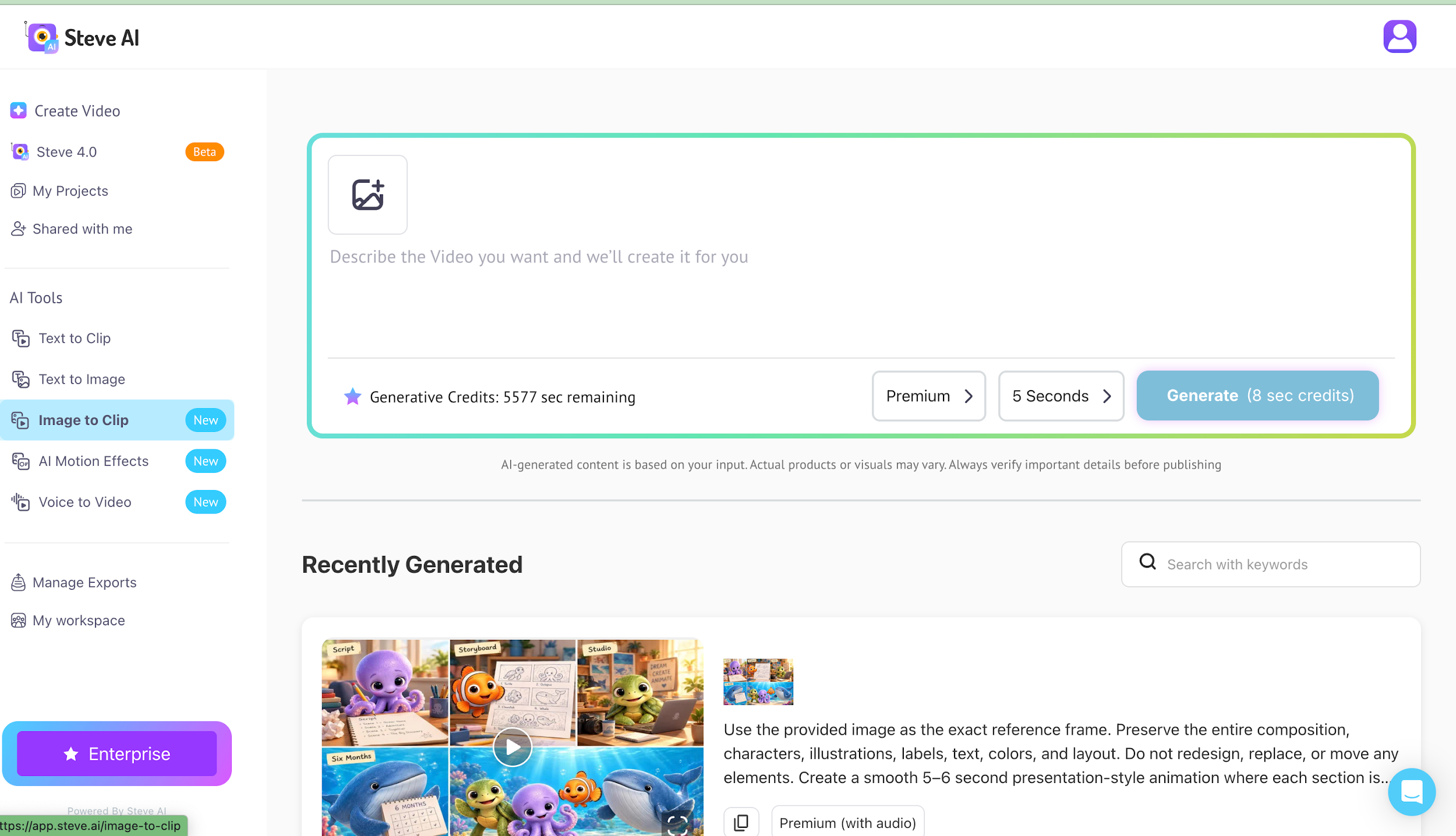Click the Recently Generated heading

coord(412,564)
